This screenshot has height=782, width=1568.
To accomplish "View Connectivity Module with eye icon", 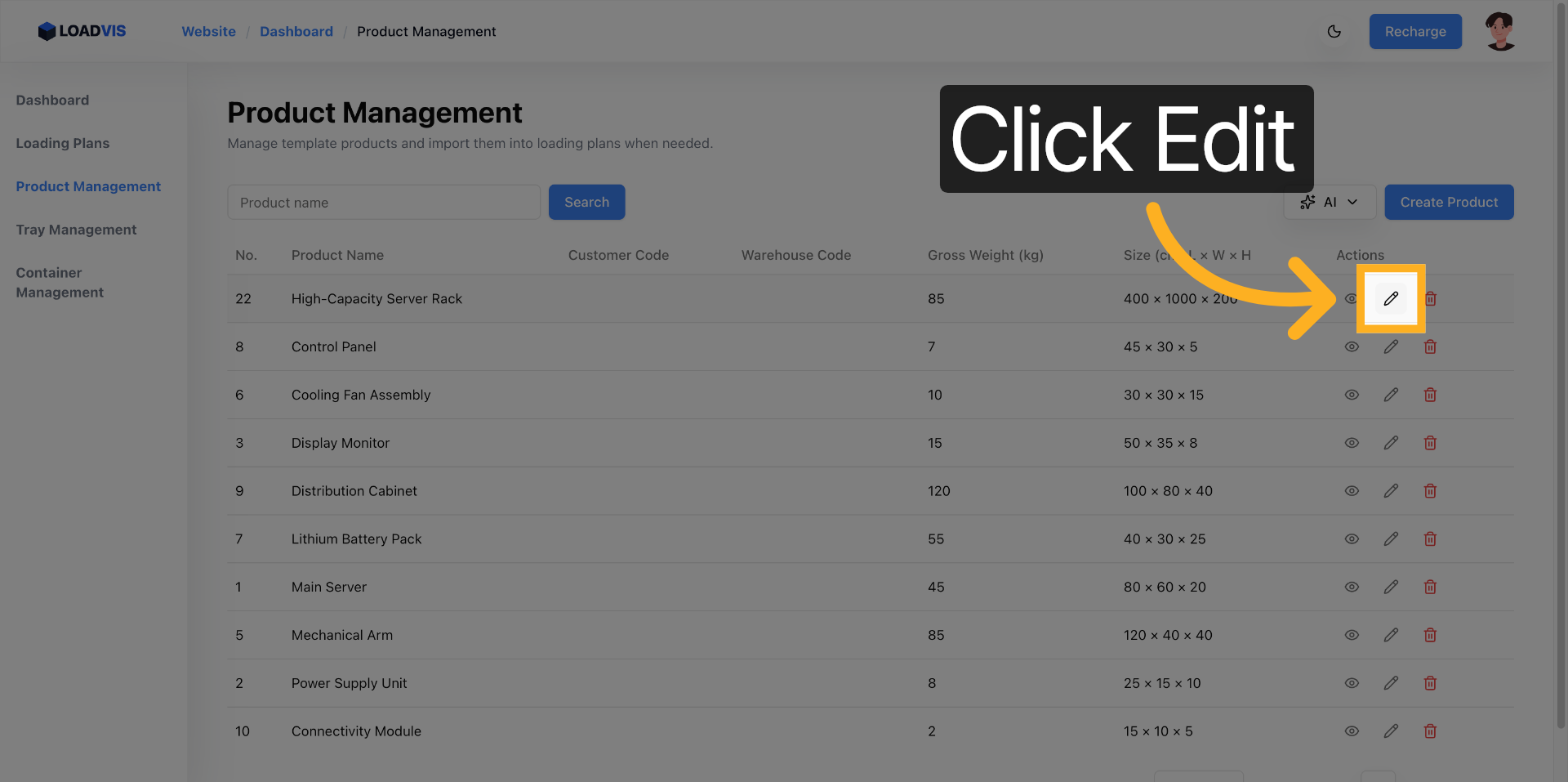I will click(1352, 731).
